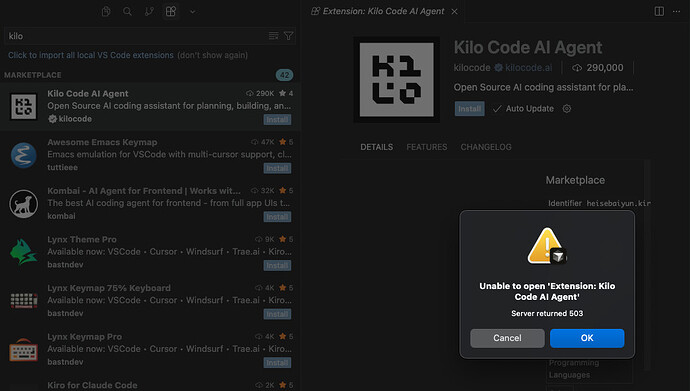690x391 pixels.
Task: Dismiss import hint via don't show again
Action: click(x=213, y=55)
